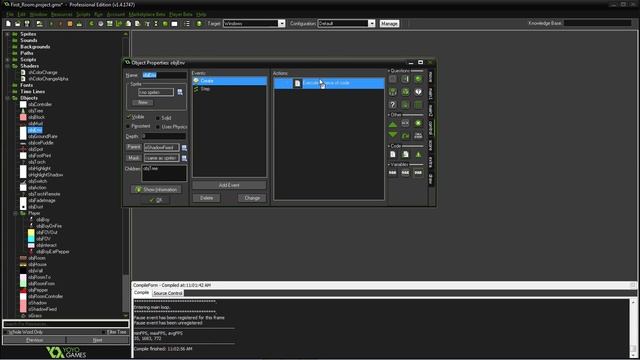Select the Test Variable action icon
The width and height of the screenshot is (640, 360).
405,173
